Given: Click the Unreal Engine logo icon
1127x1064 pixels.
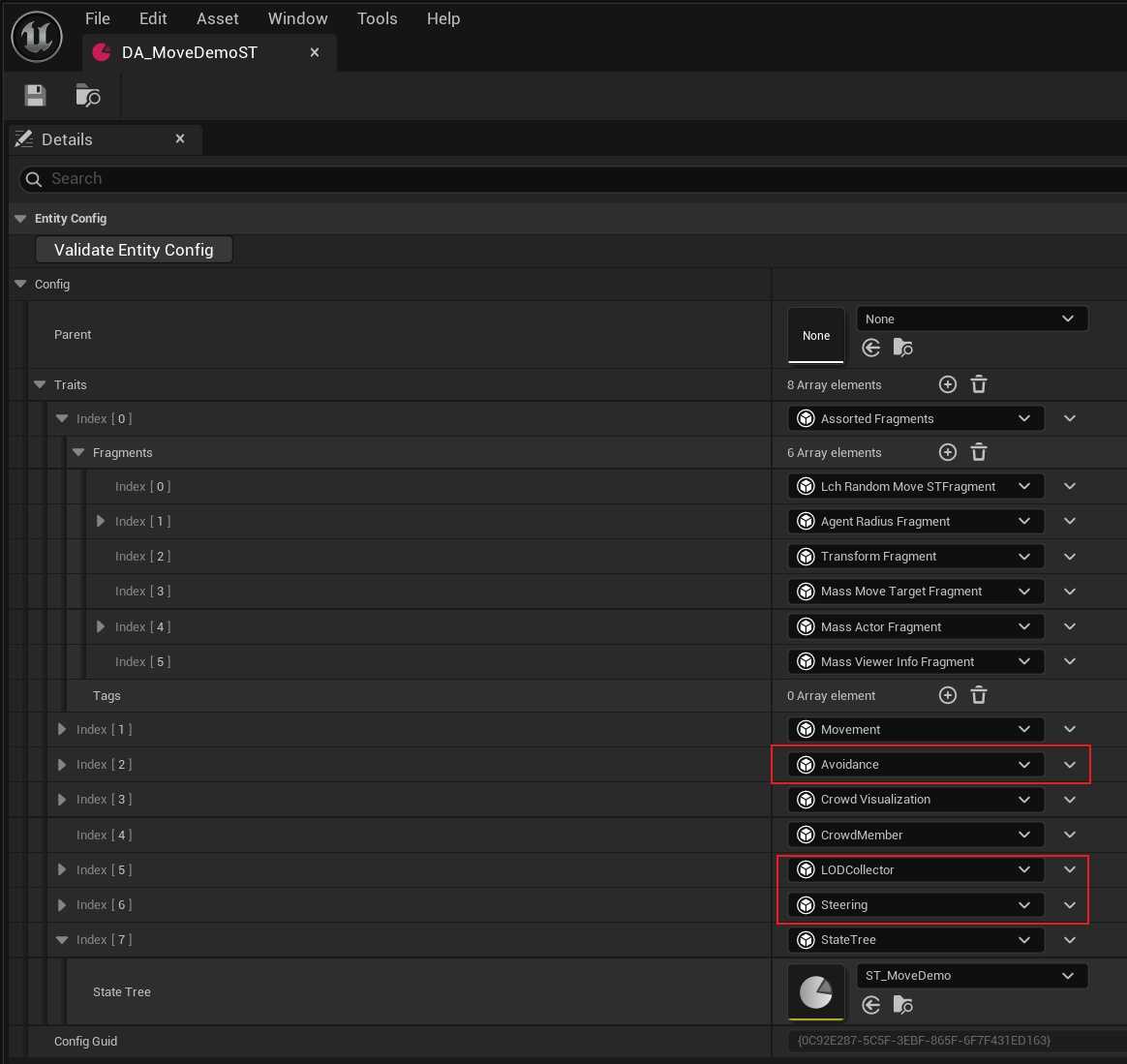Looking at the screenshot, I should click(37, 37).
